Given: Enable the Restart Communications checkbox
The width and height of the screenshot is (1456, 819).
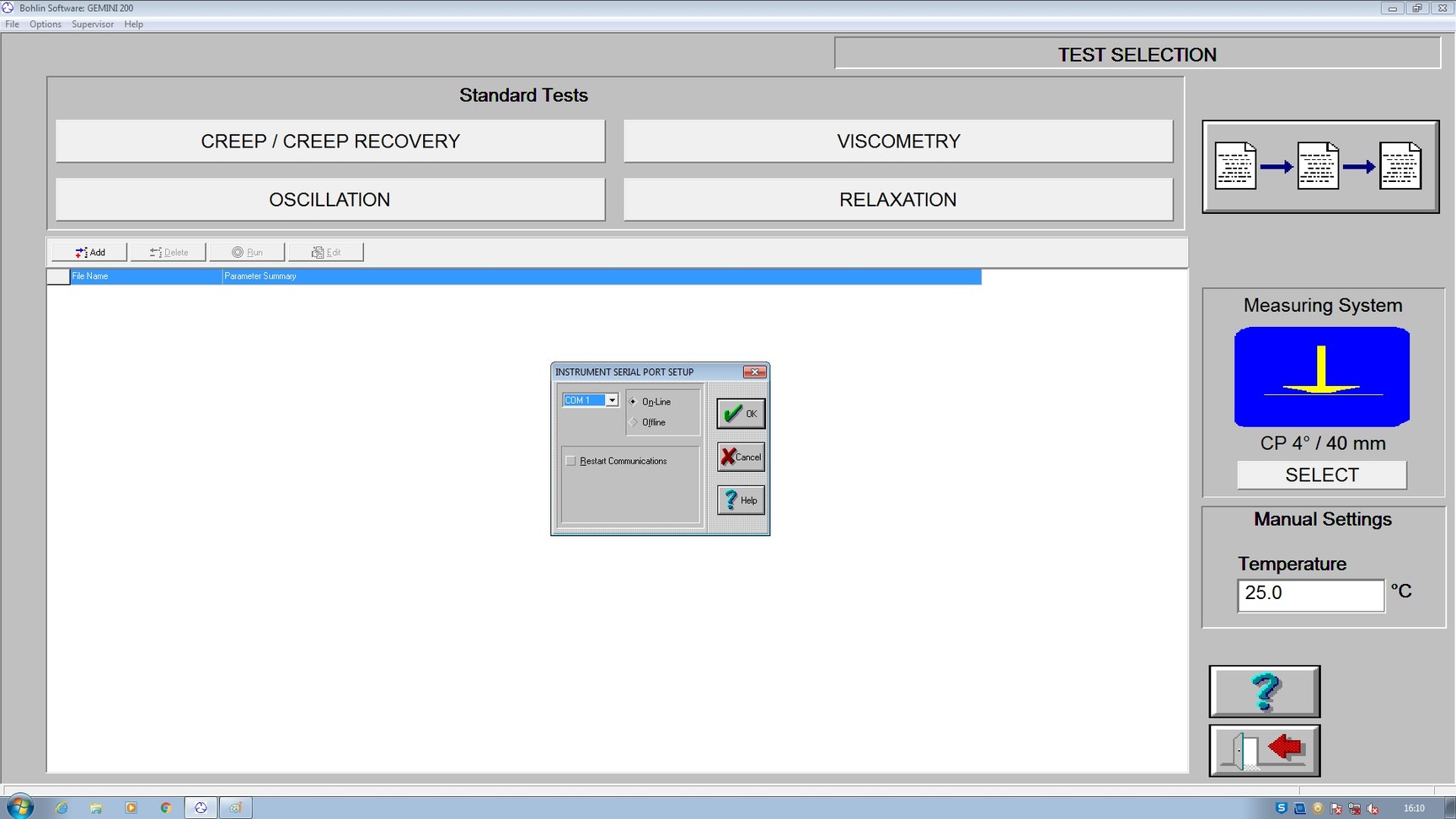Looking at the screenshot, I should click(x=571, y=461).
